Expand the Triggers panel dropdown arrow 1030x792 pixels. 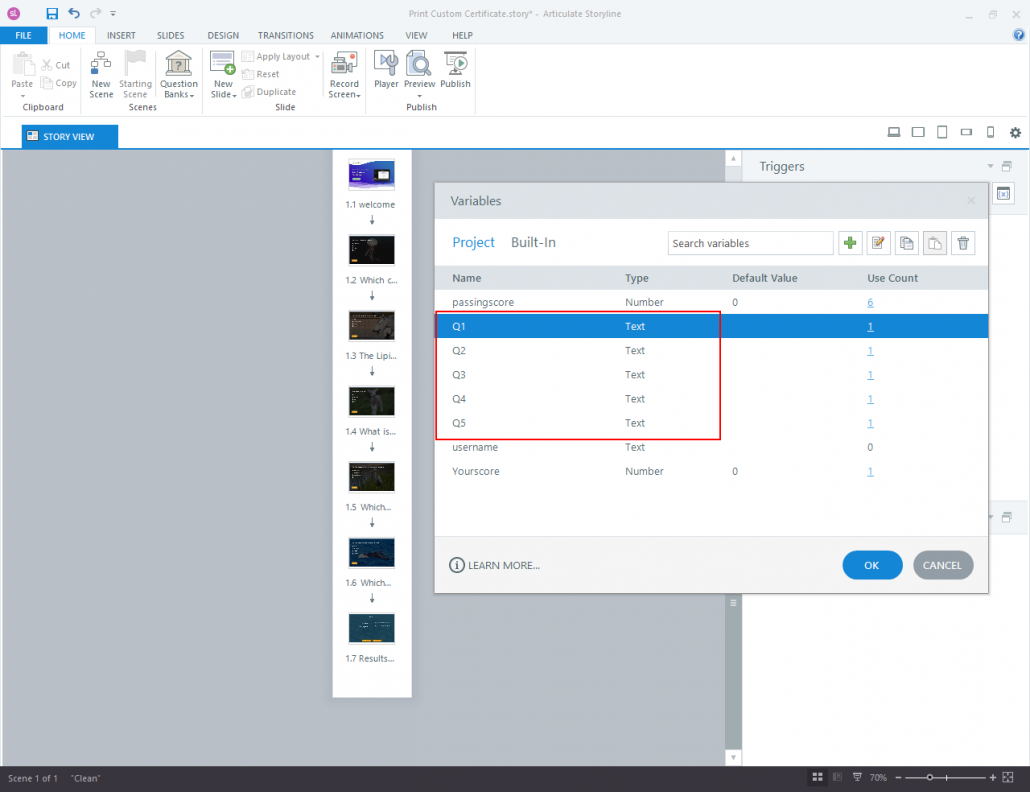(x=989, y=166)
